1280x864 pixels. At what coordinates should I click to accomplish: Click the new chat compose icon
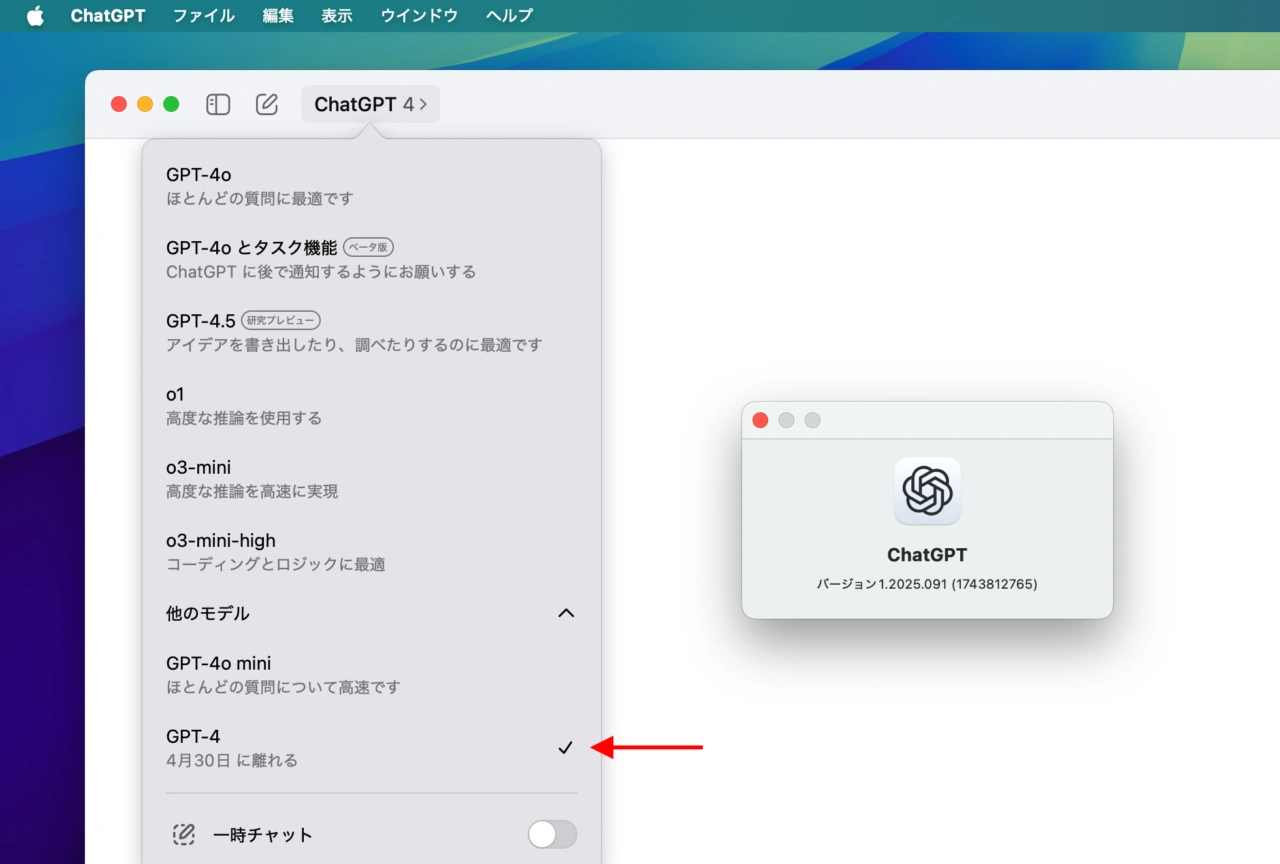tap(267, 104)
